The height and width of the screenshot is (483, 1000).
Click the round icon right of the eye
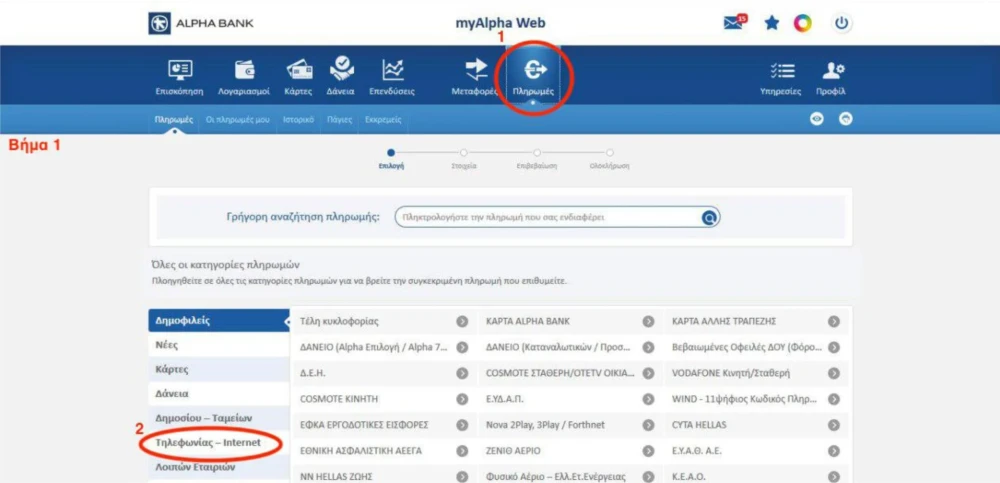(x=846, y=119)
